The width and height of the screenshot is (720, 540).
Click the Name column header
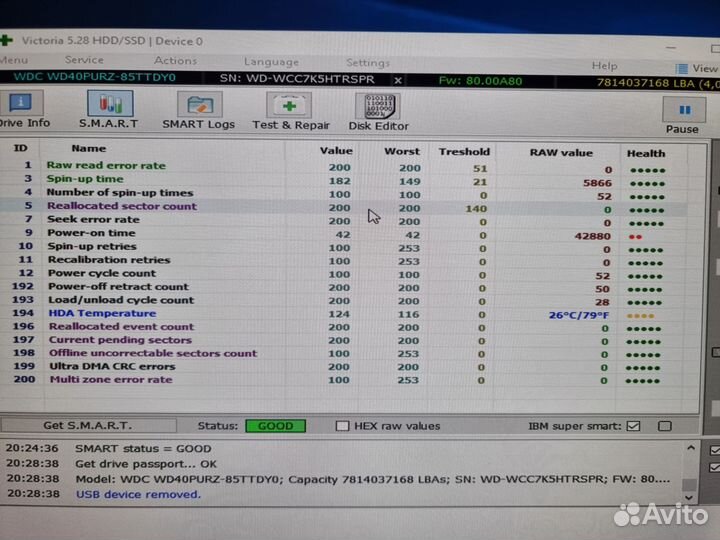click(x=89, y=148)
